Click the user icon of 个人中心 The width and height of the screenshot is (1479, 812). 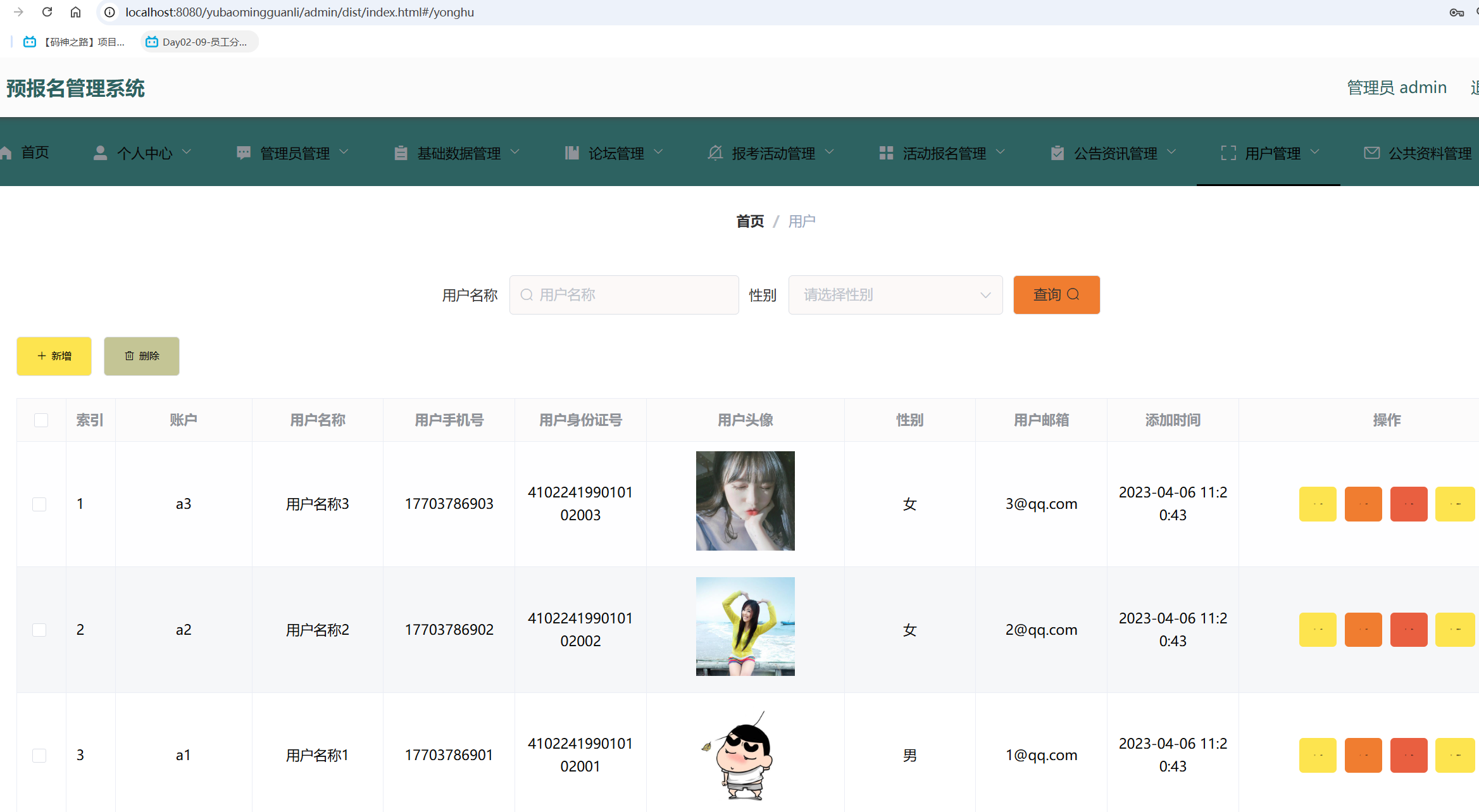pos(100,153)
